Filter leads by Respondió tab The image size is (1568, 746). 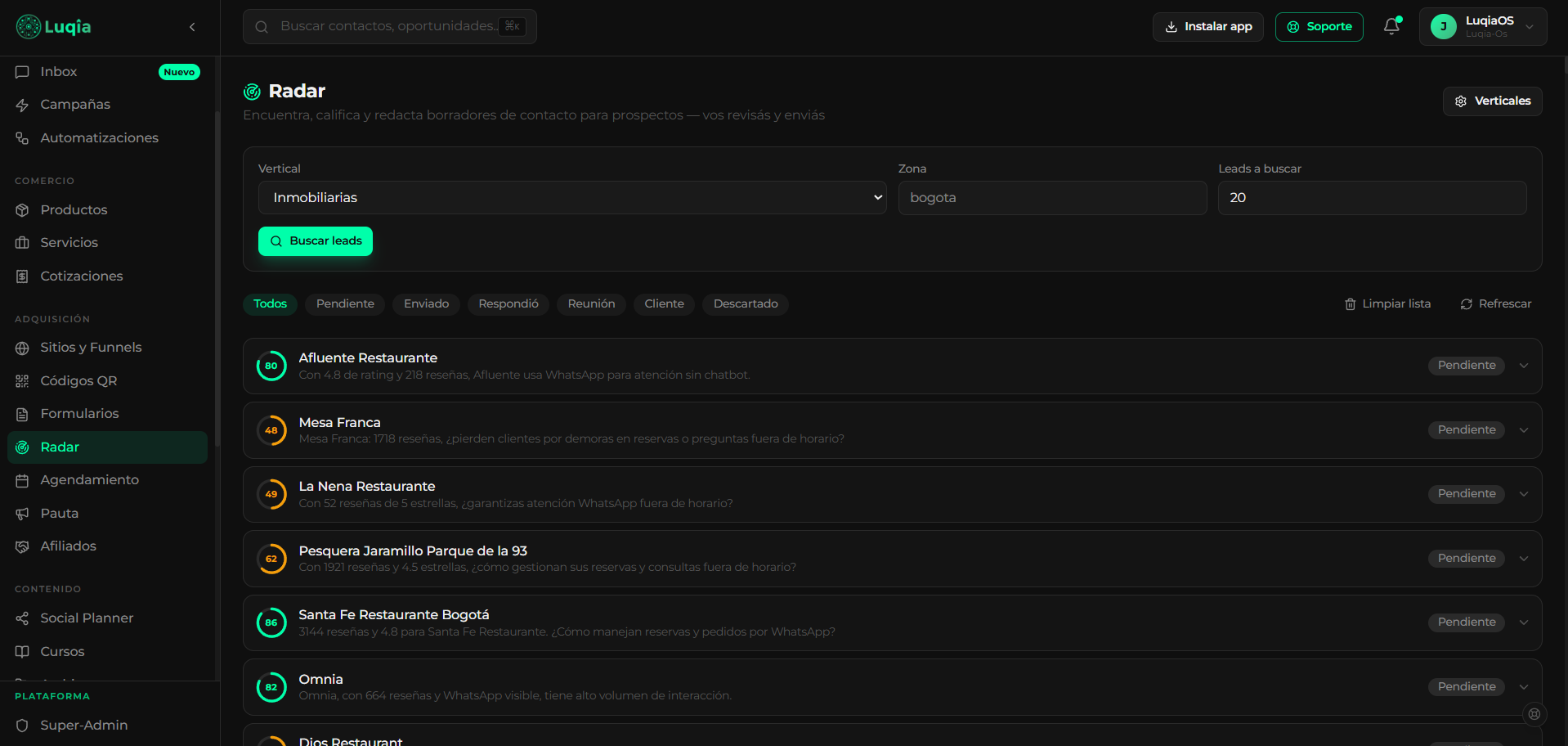(x=508, y=304)
